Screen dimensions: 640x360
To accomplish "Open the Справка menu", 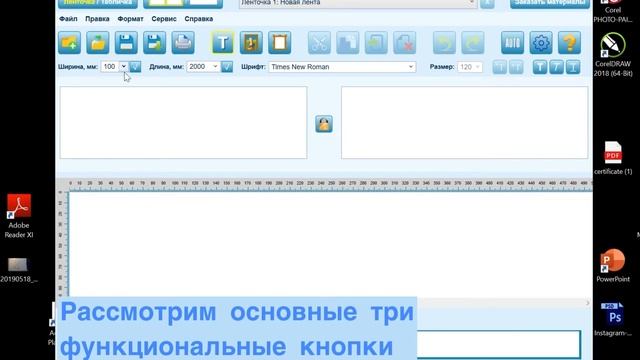I will tap(198, 19).
